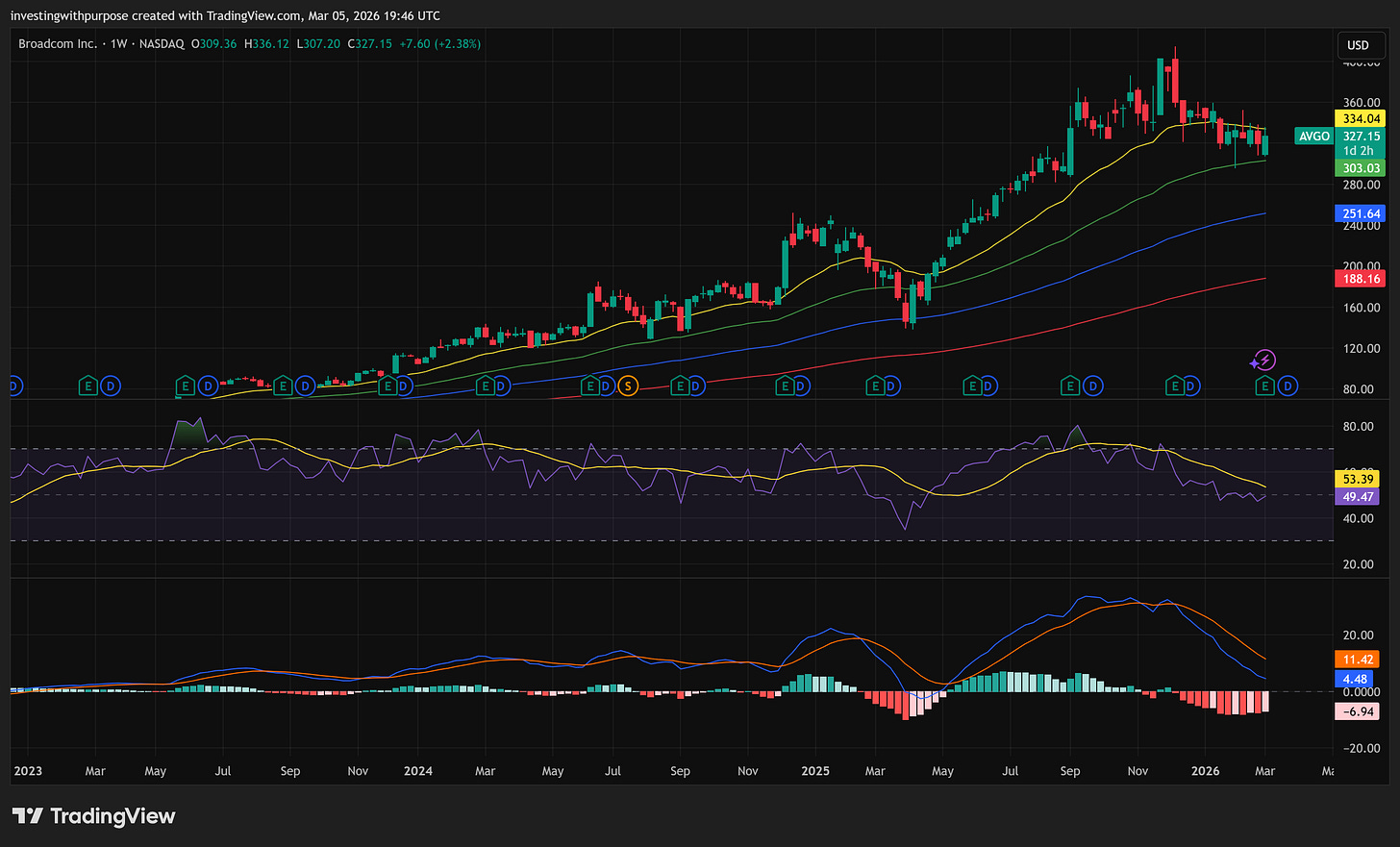Click the change value +7.60 (+2.38%)
The width and height of the screenshot is (1400, 847).
(440, 44)
